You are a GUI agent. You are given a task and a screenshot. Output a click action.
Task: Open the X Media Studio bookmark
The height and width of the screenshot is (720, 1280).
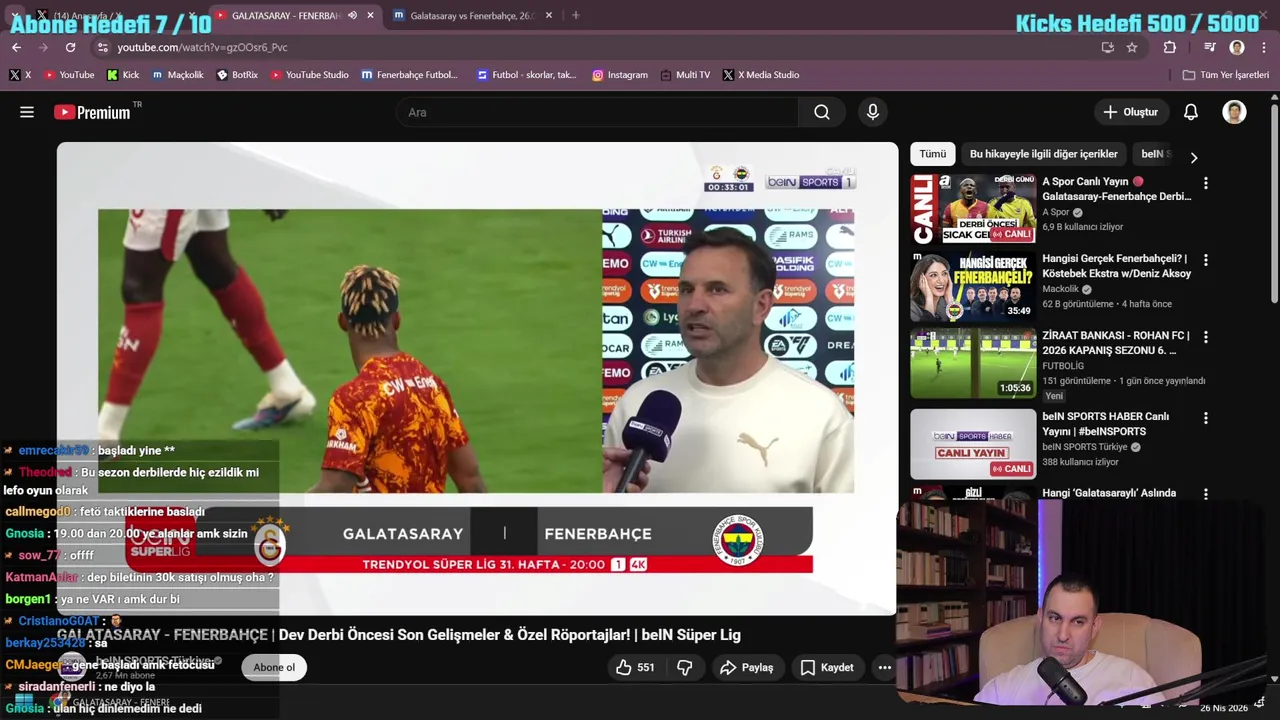point(761,75)
